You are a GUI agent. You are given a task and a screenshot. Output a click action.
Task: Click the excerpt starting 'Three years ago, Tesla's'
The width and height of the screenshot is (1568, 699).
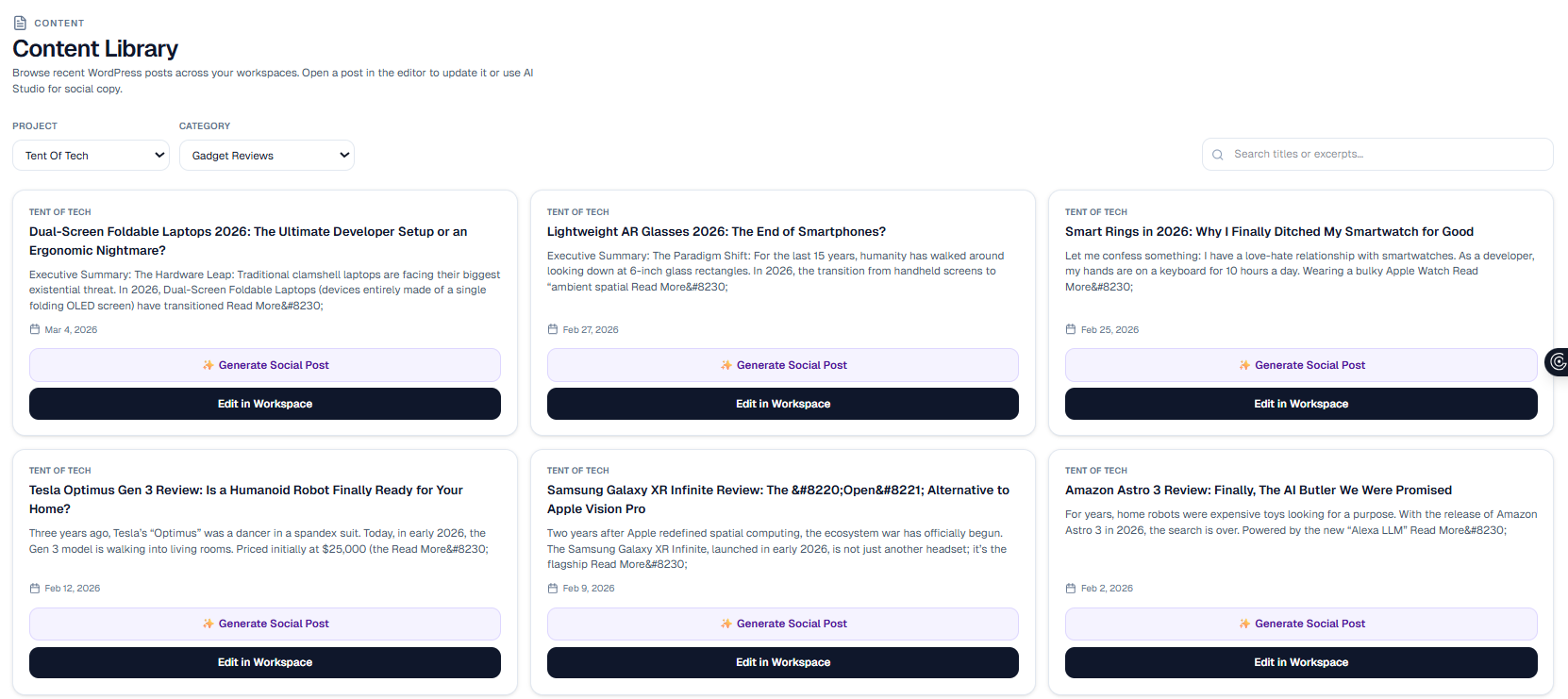259,541
